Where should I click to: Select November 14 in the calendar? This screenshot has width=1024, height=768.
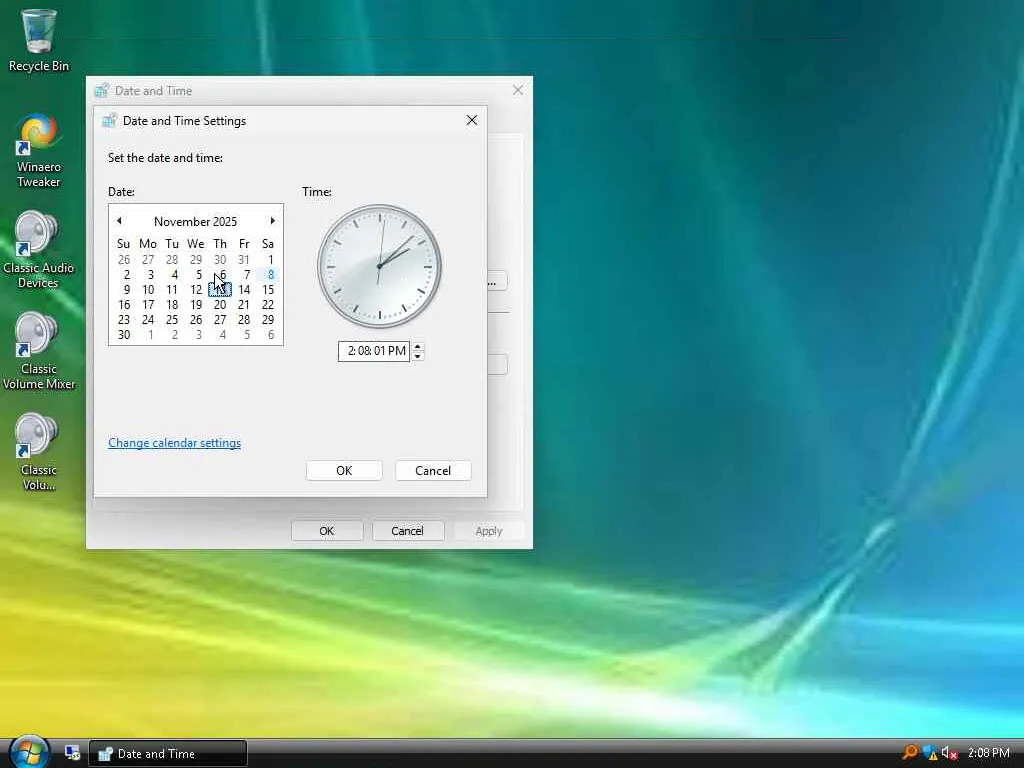(x=244, y=290)
